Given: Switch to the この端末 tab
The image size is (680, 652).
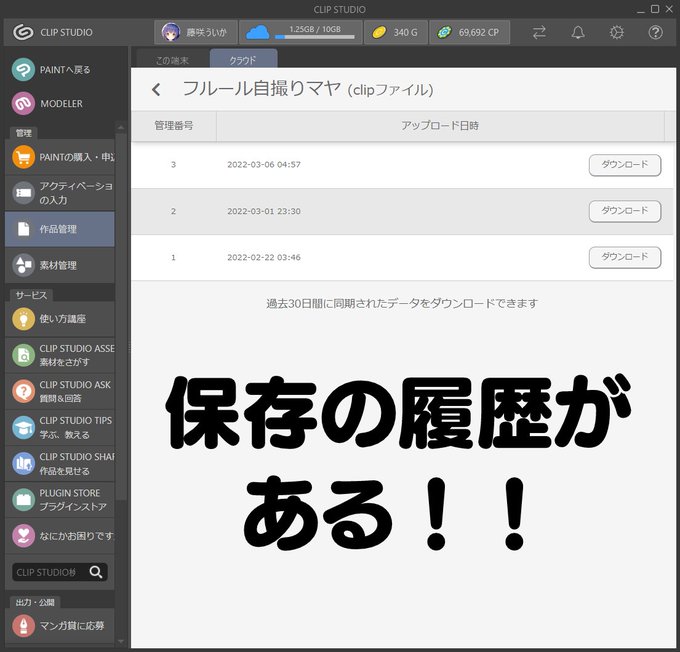Looking at the screenshot, I should point(173,60).
